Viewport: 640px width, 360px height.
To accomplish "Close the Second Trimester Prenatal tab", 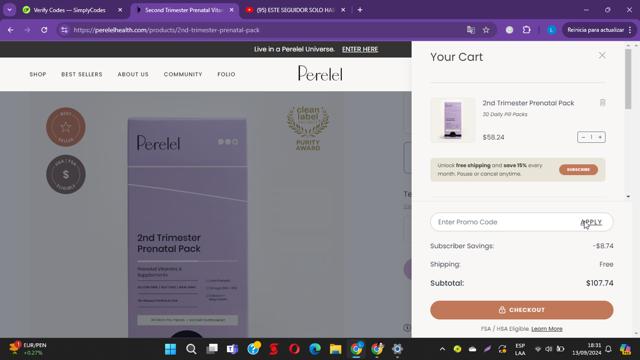I will pos(231,10).
